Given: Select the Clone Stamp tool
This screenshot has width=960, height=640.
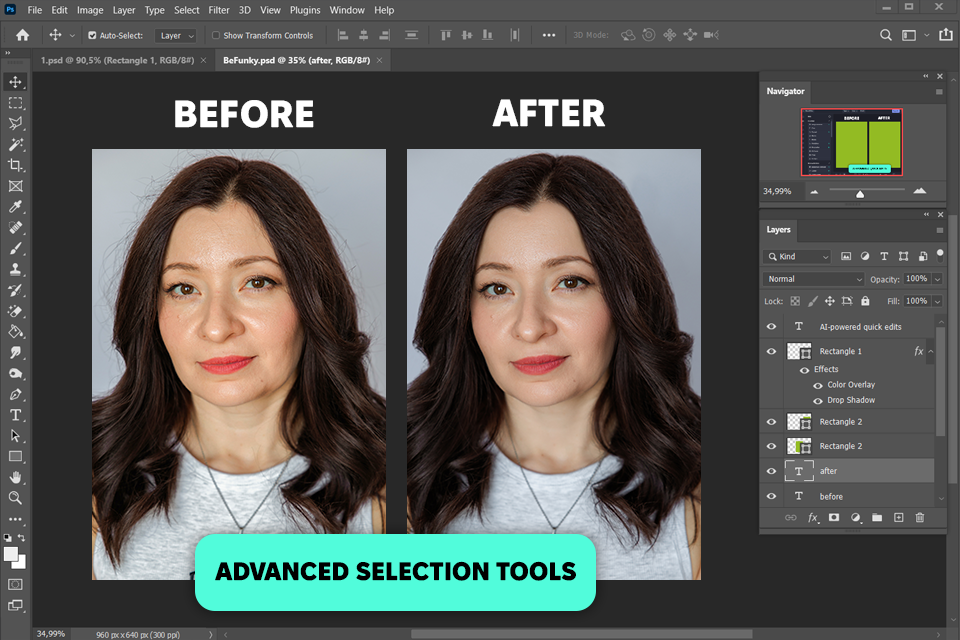Looking at the screenshot, I should [x=15, y=269].
